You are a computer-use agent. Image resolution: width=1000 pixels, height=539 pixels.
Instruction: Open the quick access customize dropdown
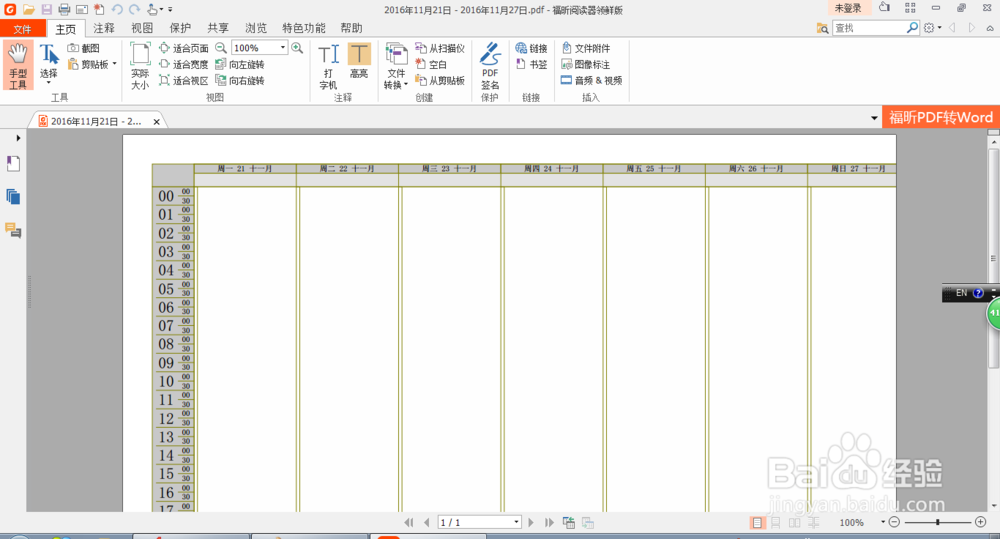click(170, 10)
